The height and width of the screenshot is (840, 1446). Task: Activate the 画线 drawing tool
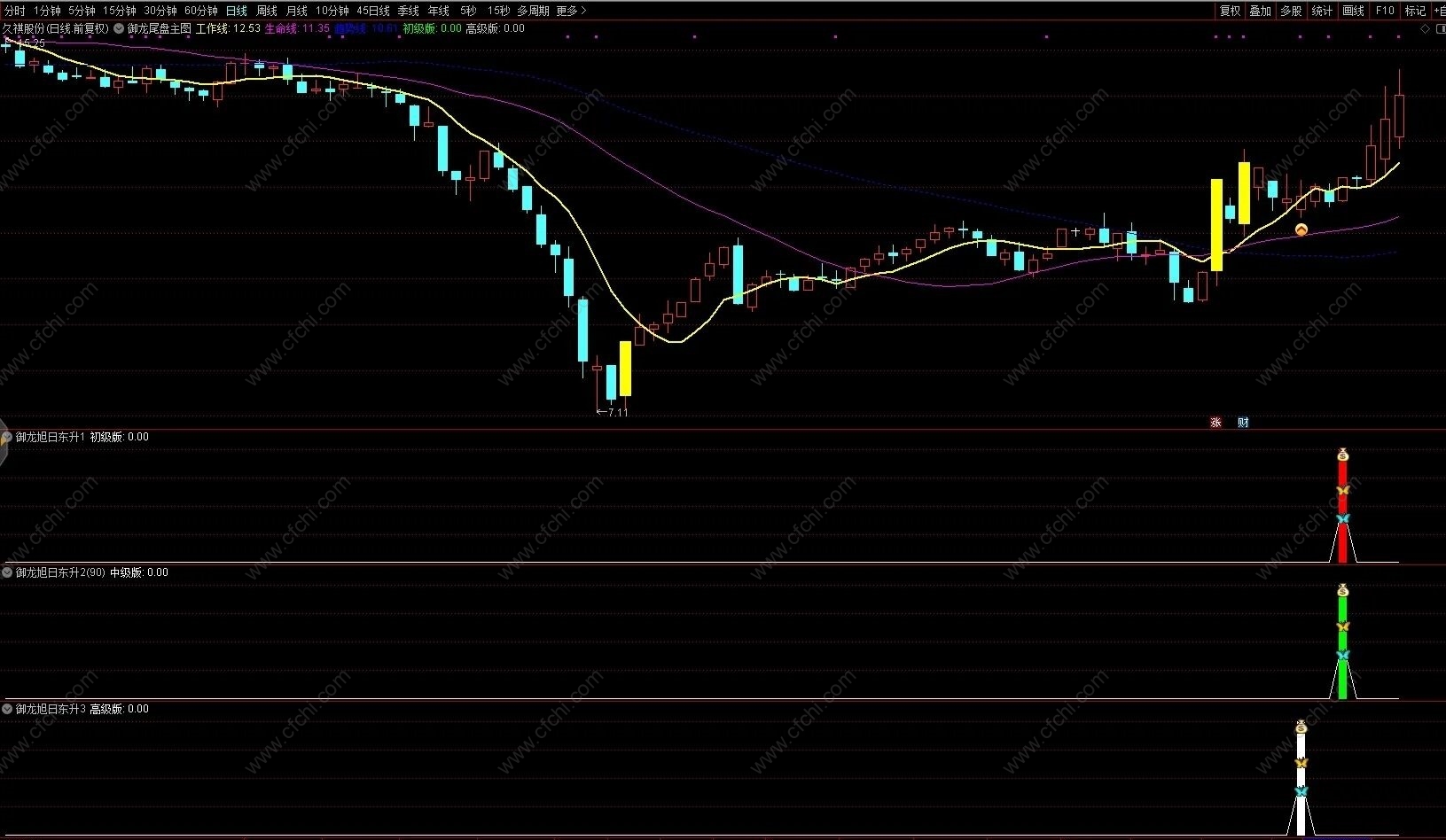tap(1353, 11)
